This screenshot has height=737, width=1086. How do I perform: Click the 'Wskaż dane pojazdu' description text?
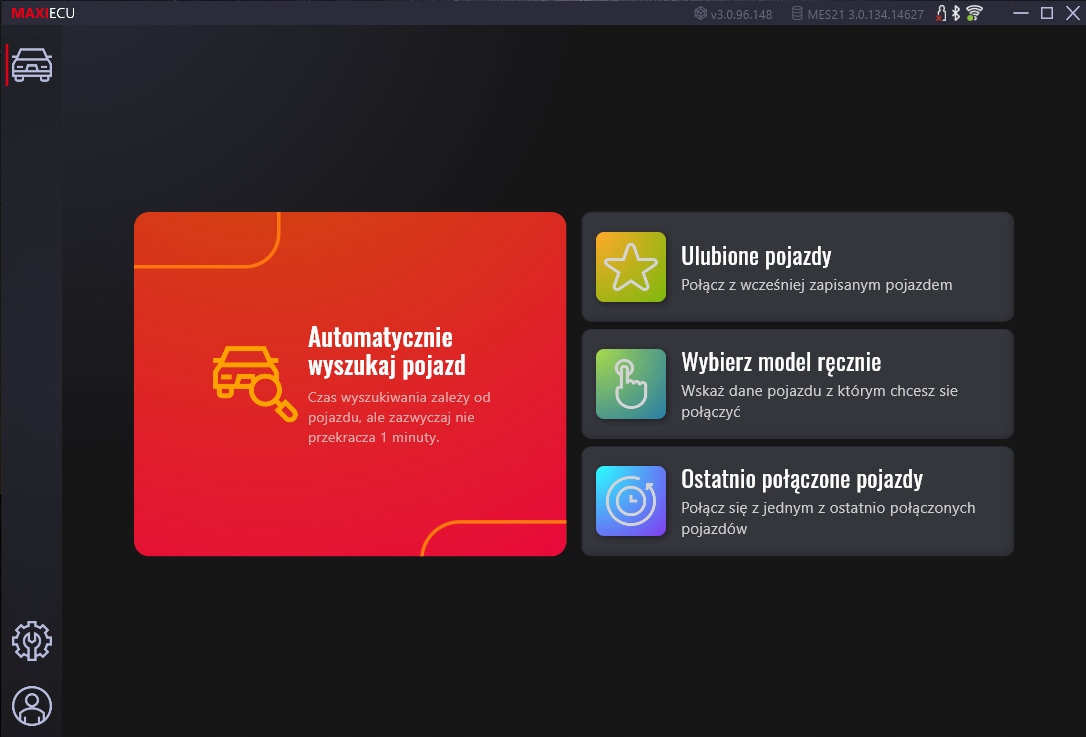click(819, 401)
